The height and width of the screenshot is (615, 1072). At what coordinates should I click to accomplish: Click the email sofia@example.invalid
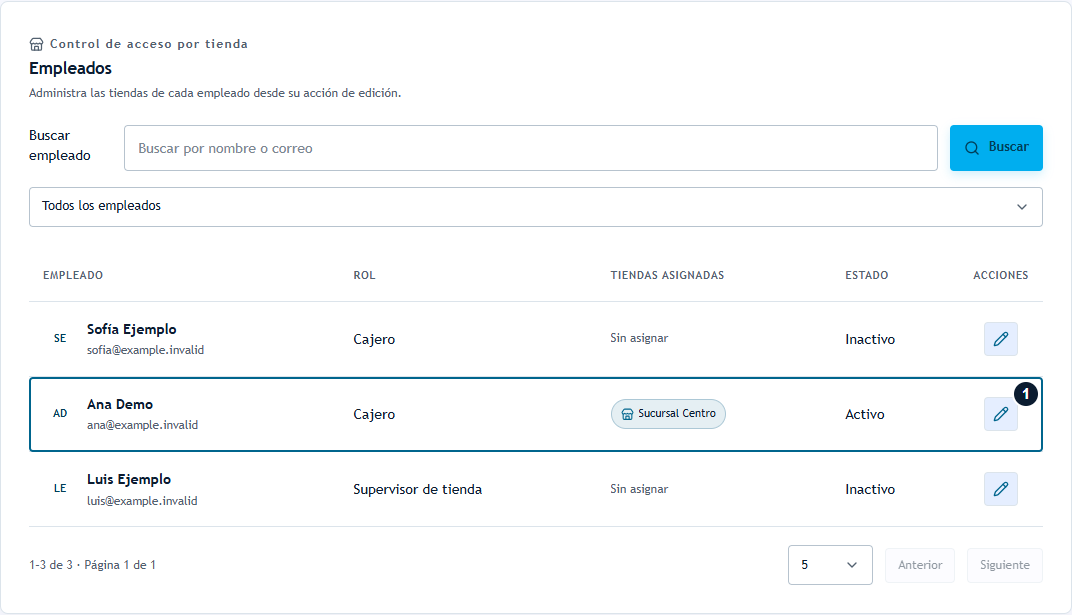(146, 350)
